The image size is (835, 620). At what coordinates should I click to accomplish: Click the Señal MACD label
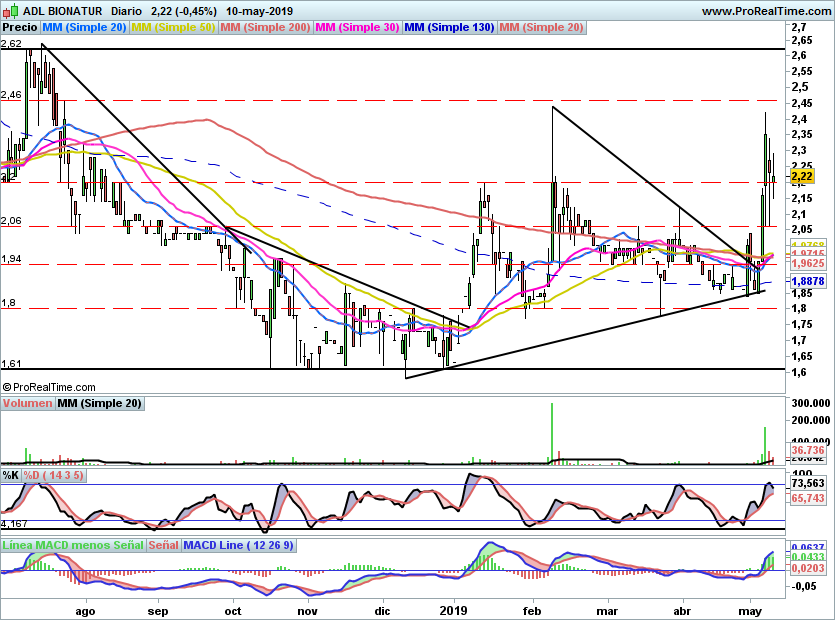click(x=163, y=545)
